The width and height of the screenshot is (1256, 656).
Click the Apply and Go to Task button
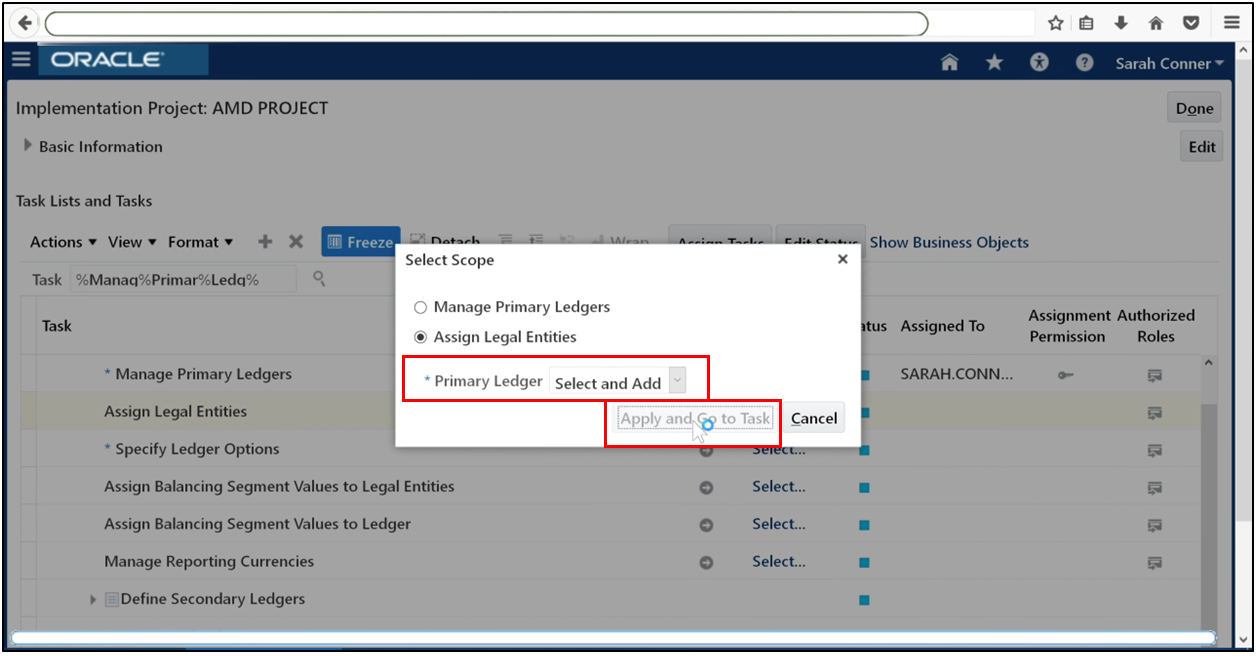693,417
